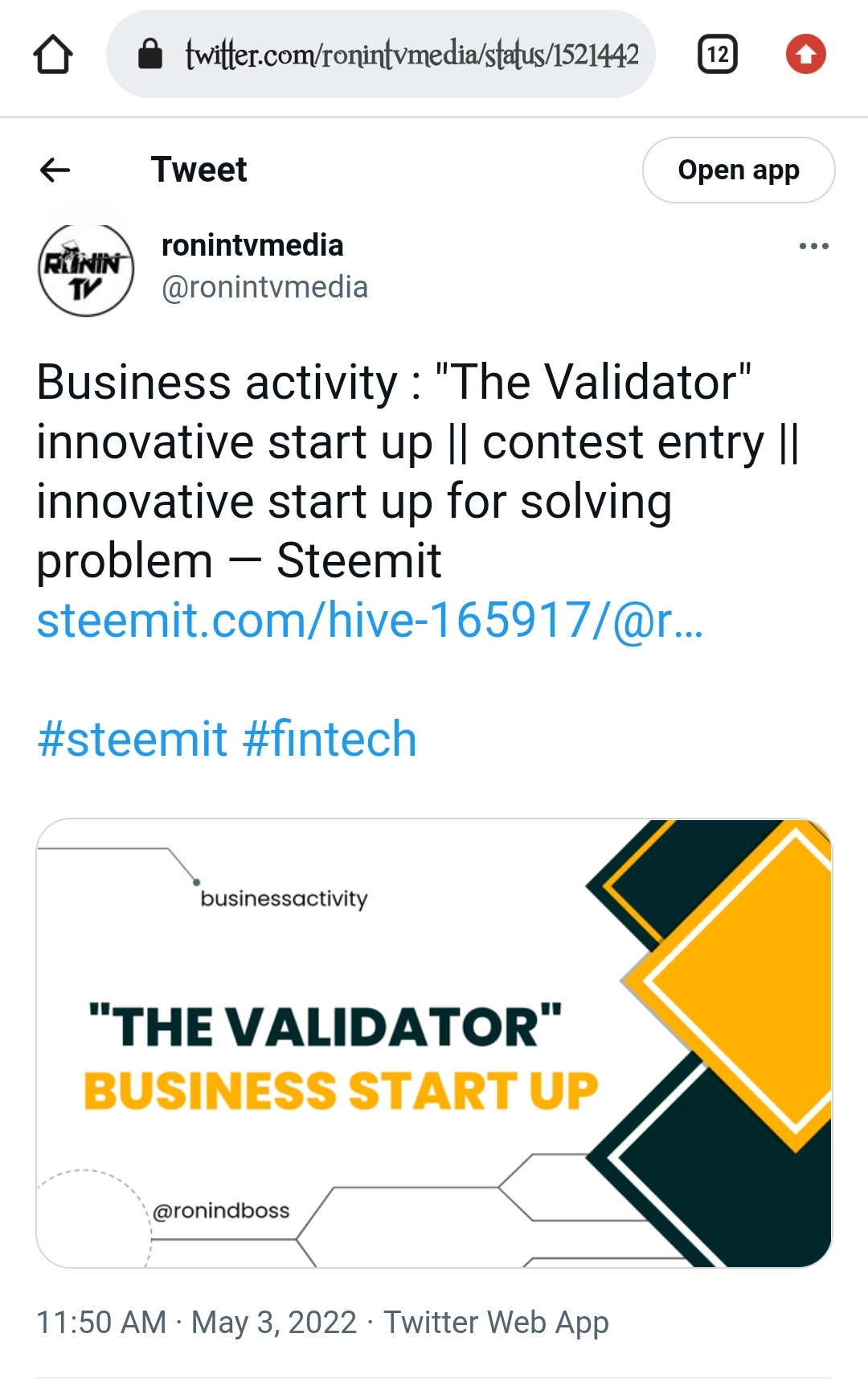Tap the 11:50 AM May 3, 2022 timestamp
Image resolution: width=868 pixels, height=1399 pixels.
coord(196,1323)
